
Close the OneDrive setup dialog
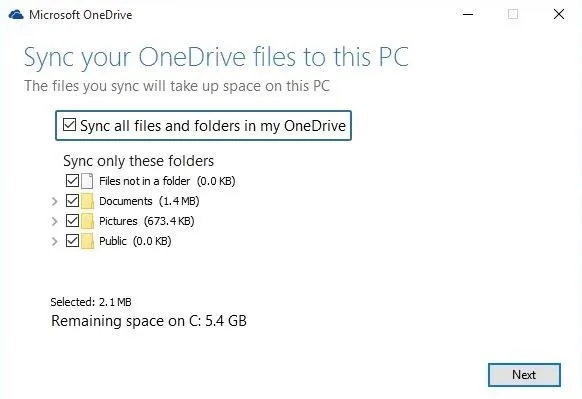[559, 14]
